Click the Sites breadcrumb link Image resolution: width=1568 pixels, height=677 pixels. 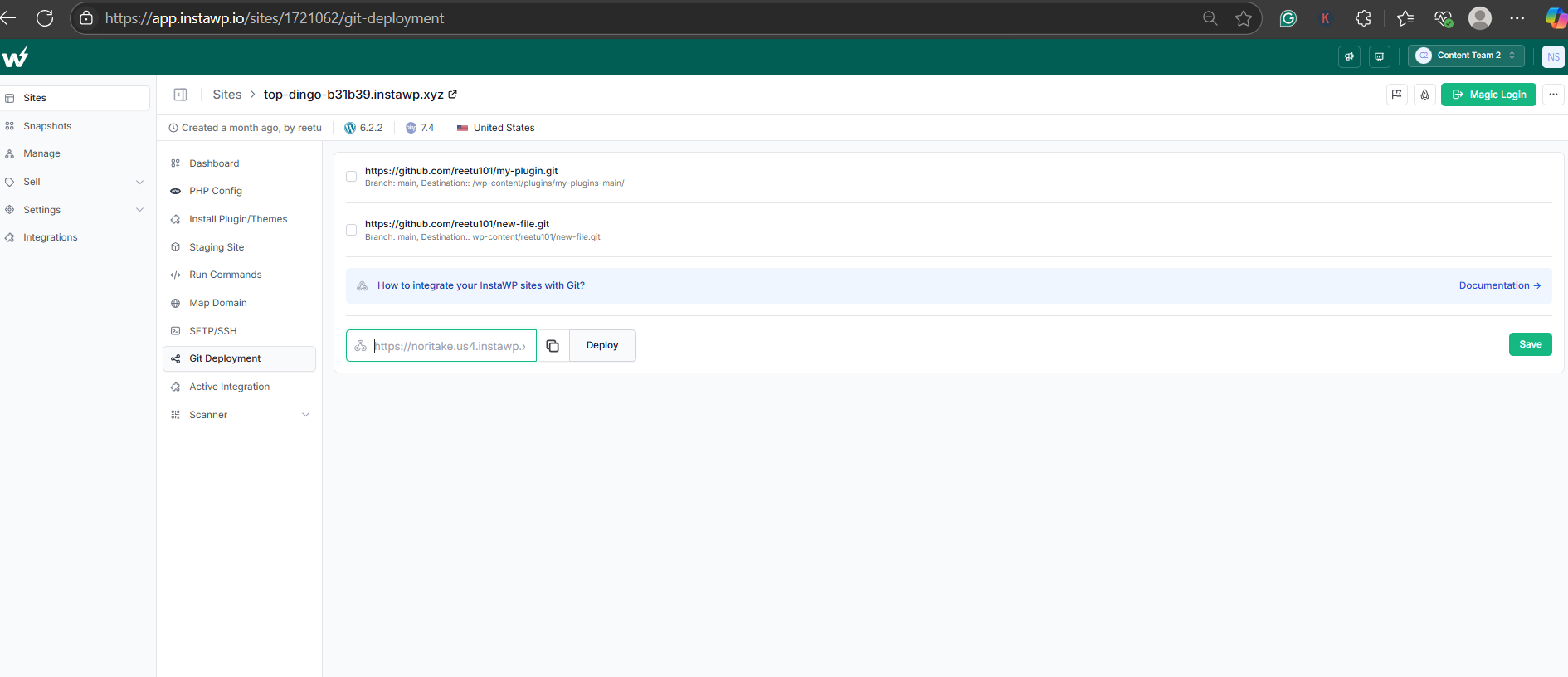[x=227, y=95]
